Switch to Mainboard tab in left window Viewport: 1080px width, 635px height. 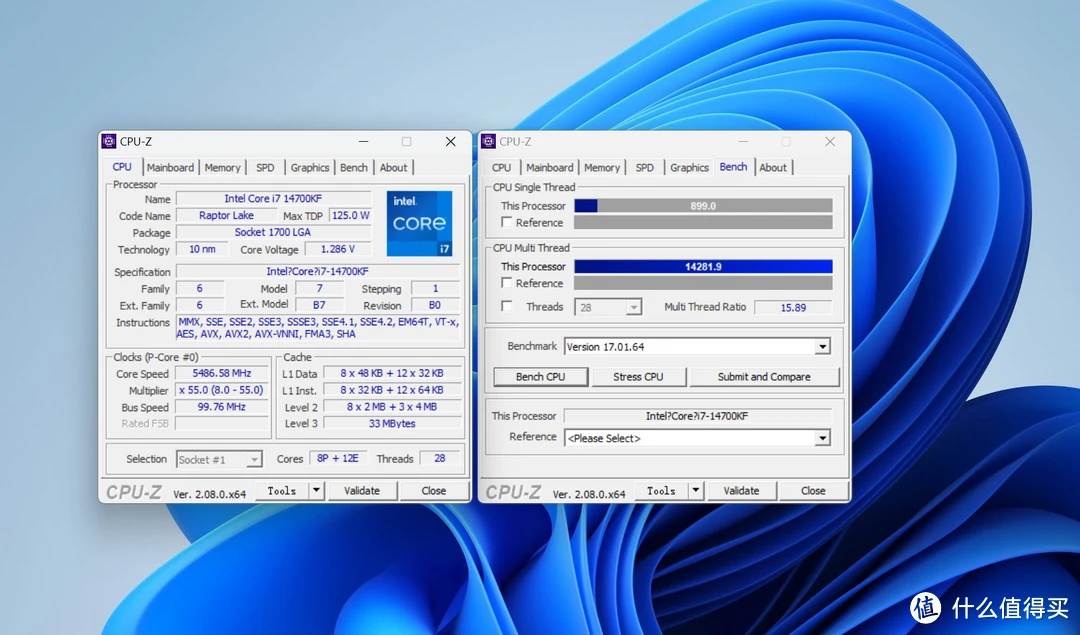click(x=170, y=167)
